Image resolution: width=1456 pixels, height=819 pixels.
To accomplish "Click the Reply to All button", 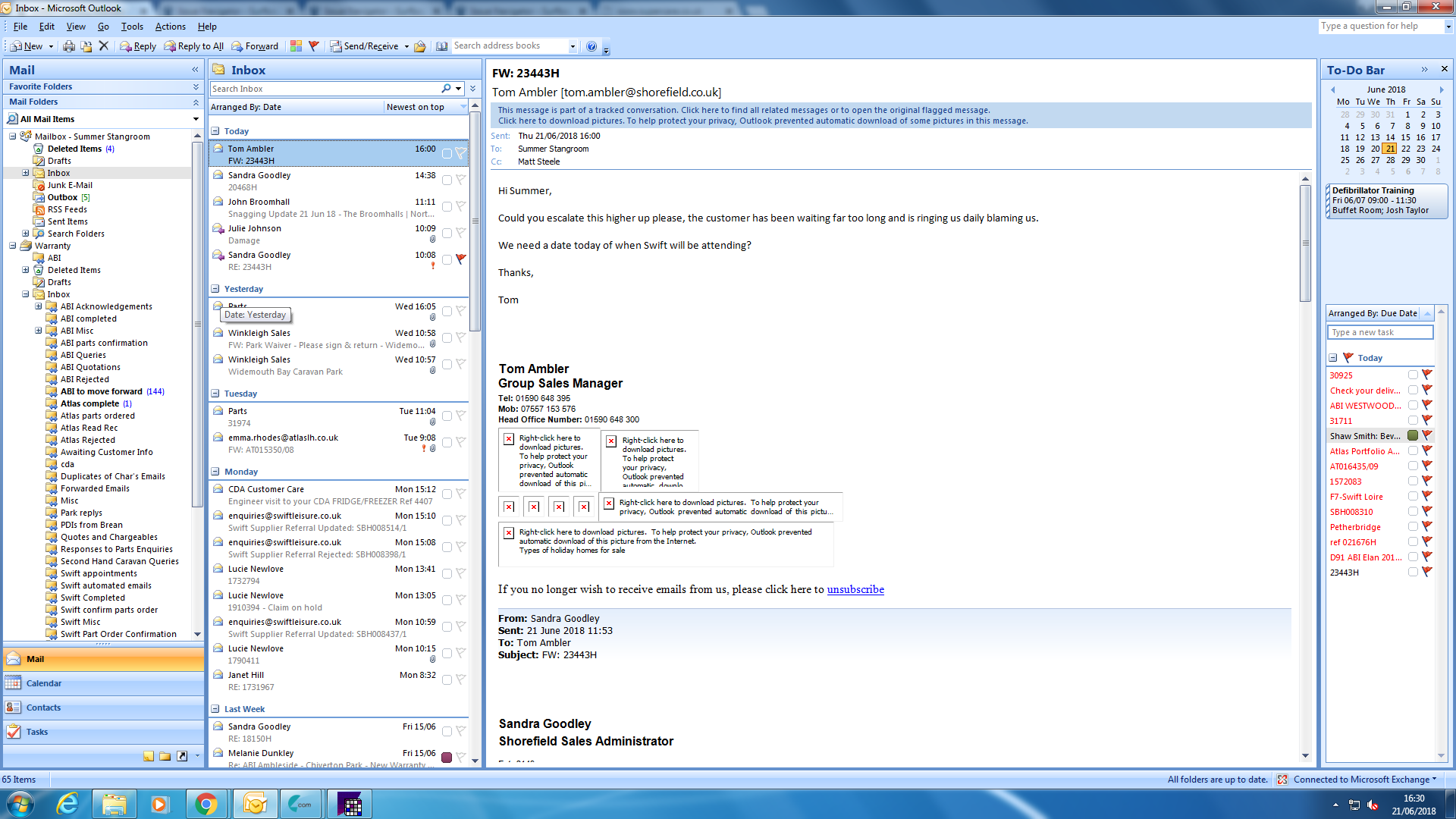I will (193, 46).
